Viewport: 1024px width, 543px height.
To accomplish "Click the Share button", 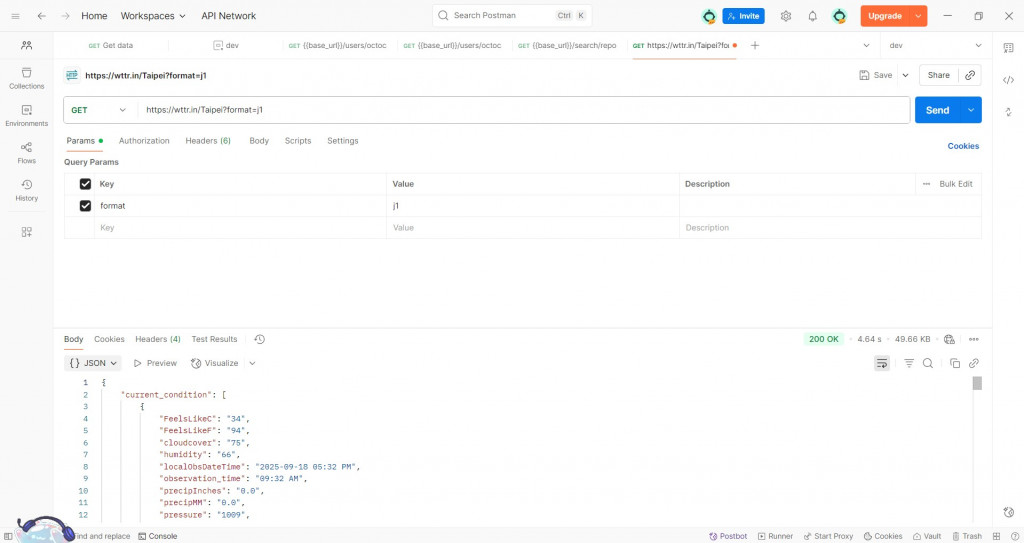I will [938, 75].
